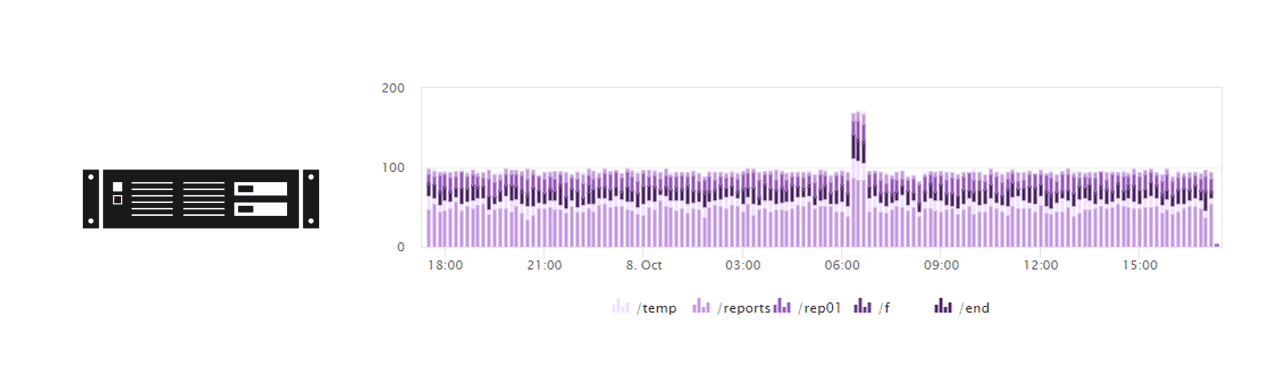Select the tiny last bar at the chart's right end
Image resolution: width=1274 pixels, height=386 pixels.
pyautogui.click(x=1217, y=245)
